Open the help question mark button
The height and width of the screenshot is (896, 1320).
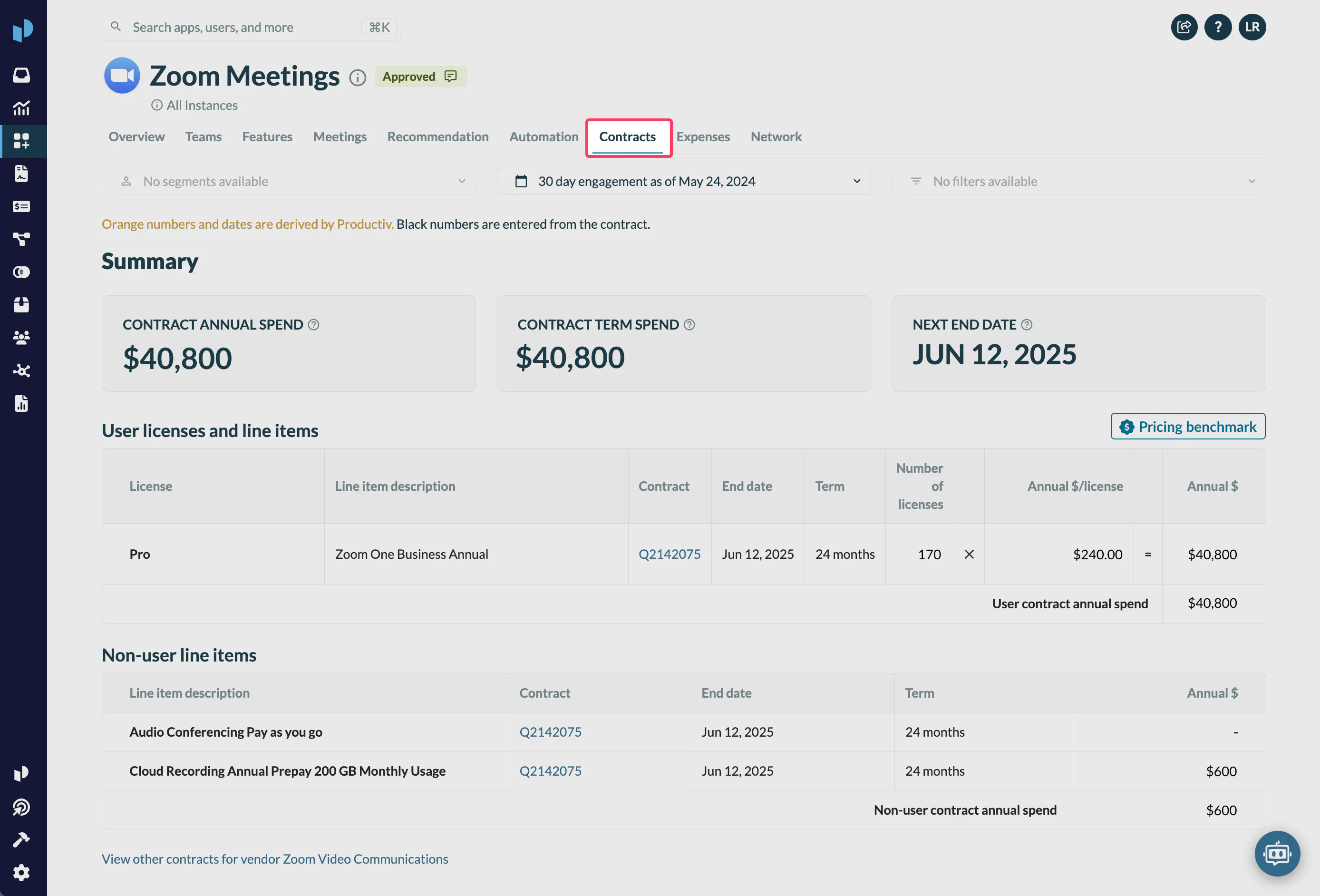[1218, 27]
